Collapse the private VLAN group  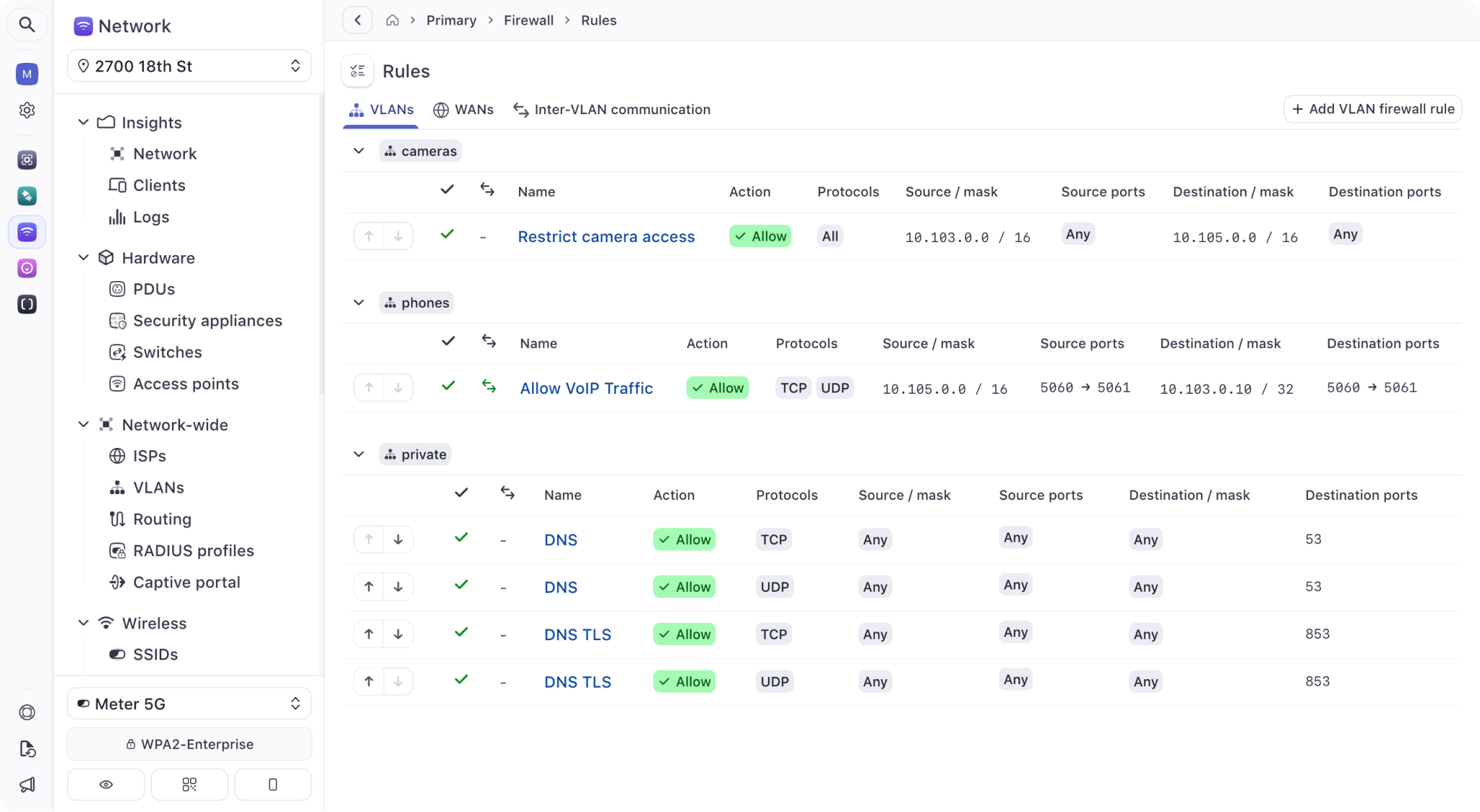358,454
